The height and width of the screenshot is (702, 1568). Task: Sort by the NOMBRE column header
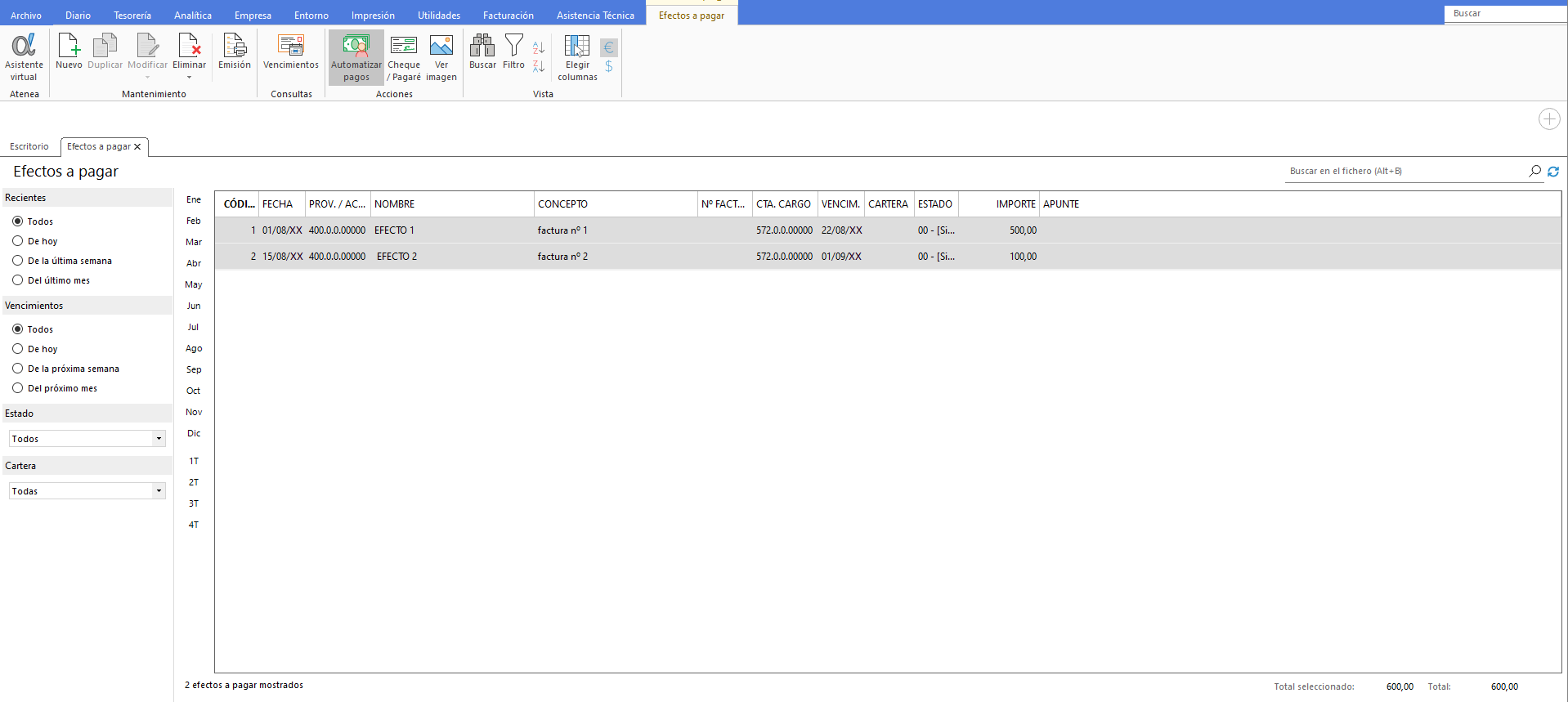coord(452,204)
